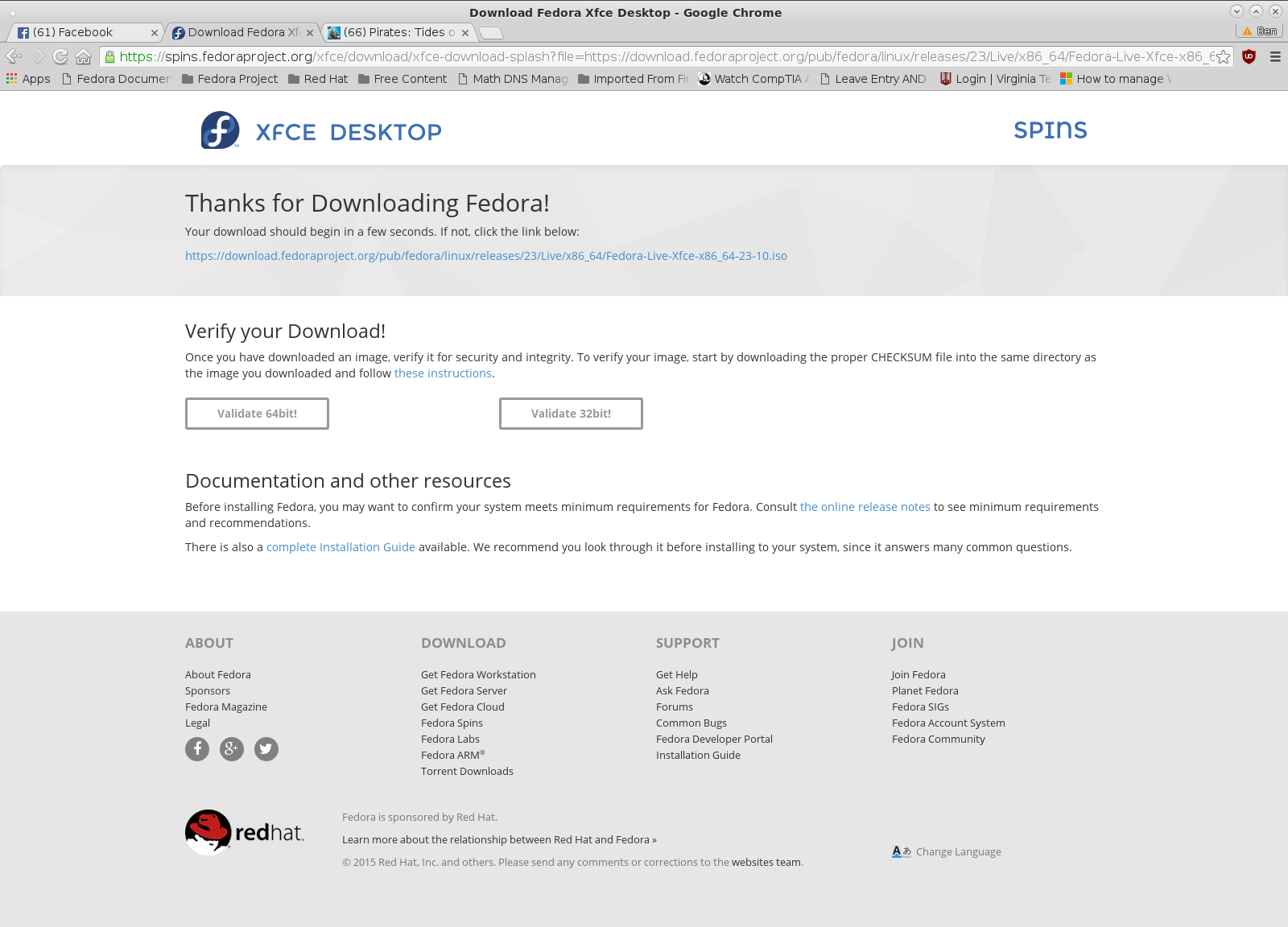Click Get Fedora Server
The image size is (1288, 927).
click(464, 690)
